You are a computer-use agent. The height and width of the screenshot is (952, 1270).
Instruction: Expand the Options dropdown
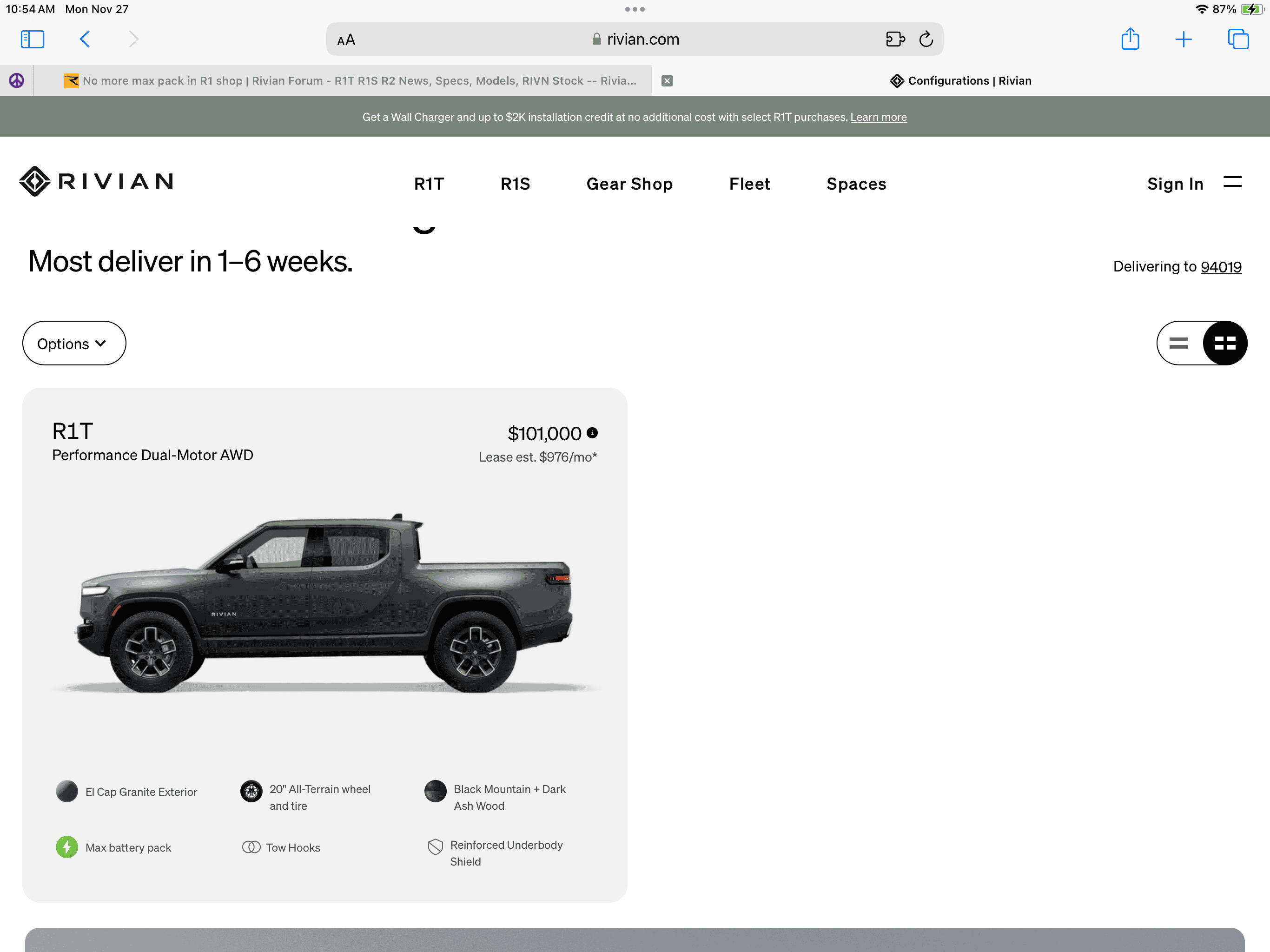(x=74, y=344)
